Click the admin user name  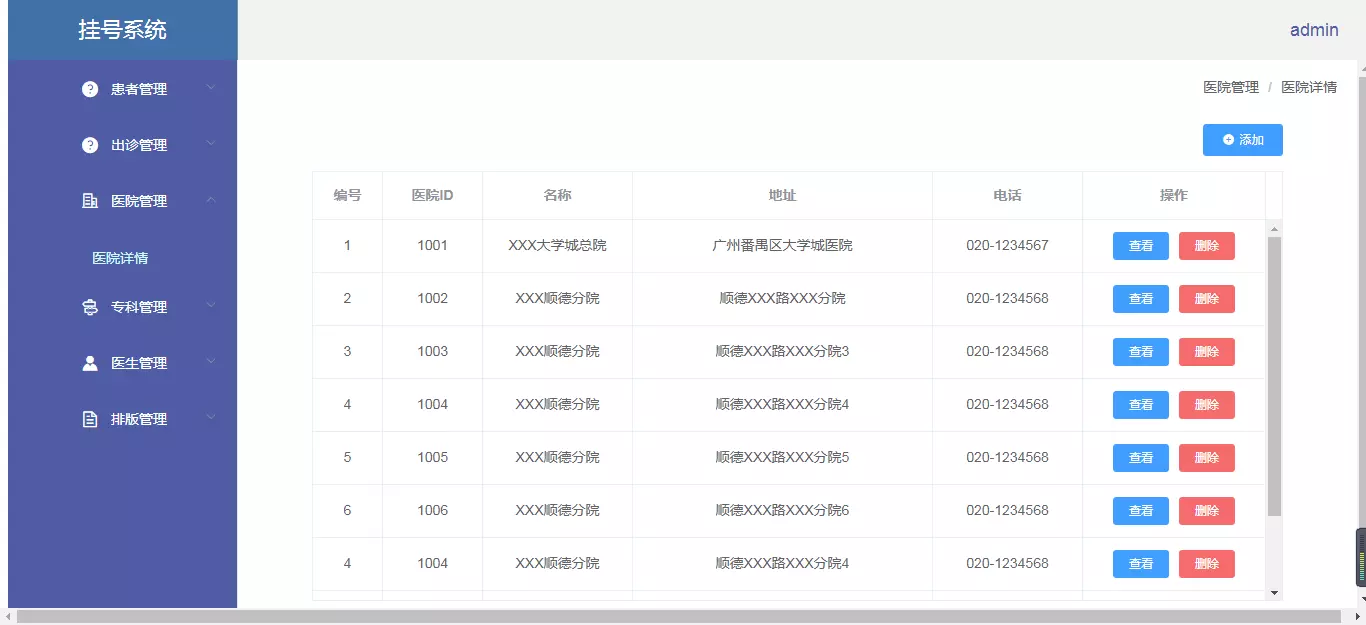[1314, 30]
